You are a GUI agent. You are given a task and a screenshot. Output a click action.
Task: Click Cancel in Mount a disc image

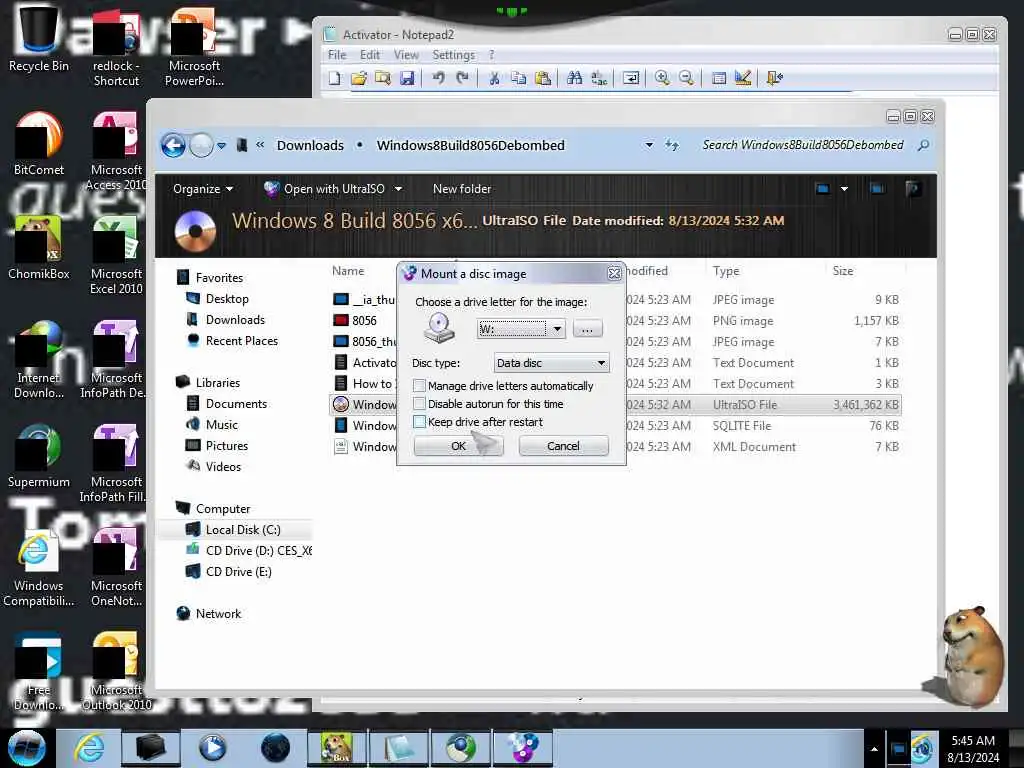point(563,445)
